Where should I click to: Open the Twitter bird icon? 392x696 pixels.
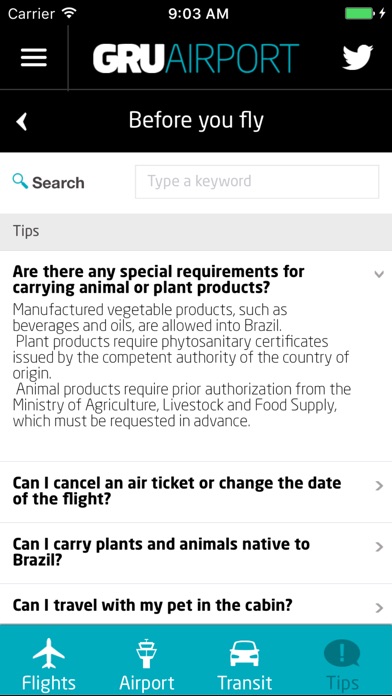(357, 57)
